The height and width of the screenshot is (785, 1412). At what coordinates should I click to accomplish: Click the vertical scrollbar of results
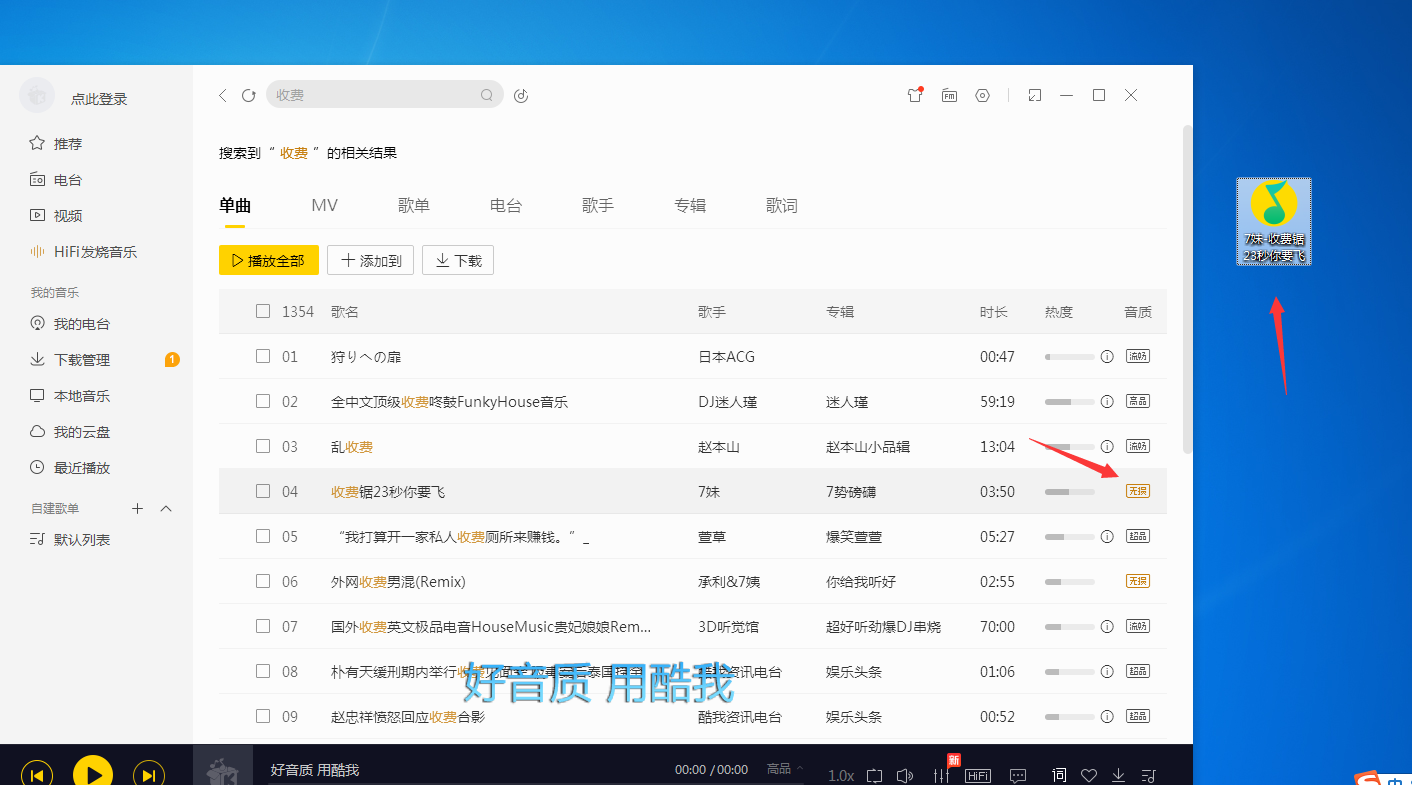pyautogui.click(x=1187, y=289)
